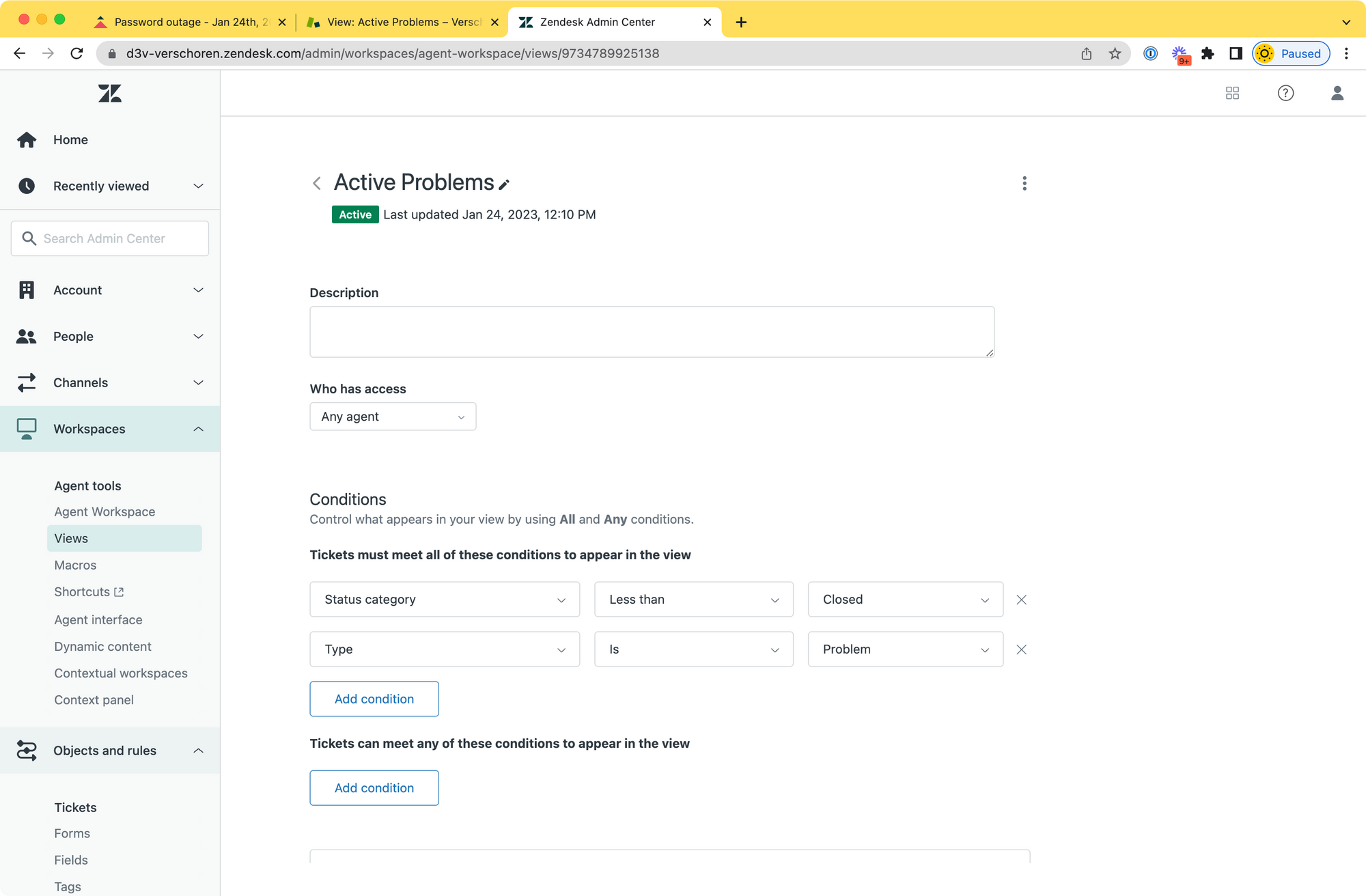Open the Who has access dropdown
Viewport: 1366px width, 896px height.
pyautogui.click(x=393, y=417)
